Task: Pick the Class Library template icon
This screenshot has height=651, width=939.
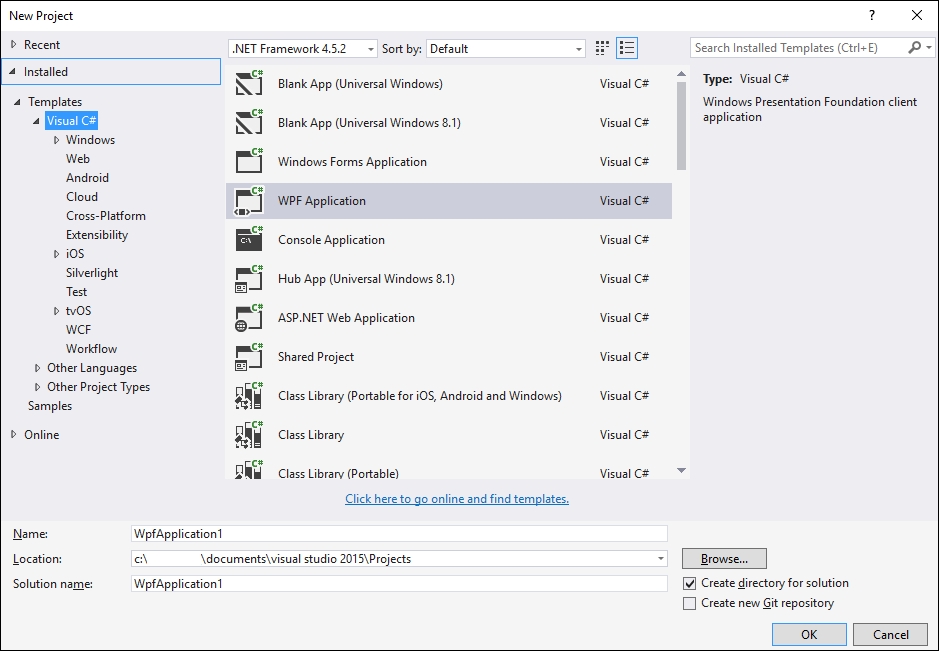Action: (x=248, y=434)
